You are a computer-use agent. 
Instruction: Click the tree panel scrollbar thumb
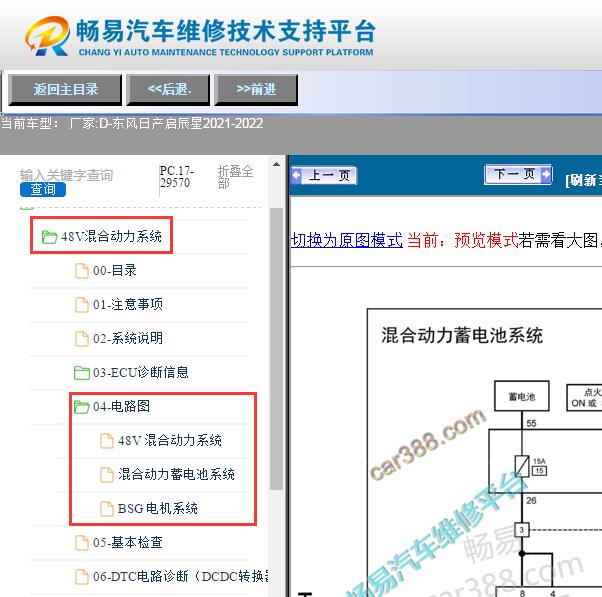[276, 349]
